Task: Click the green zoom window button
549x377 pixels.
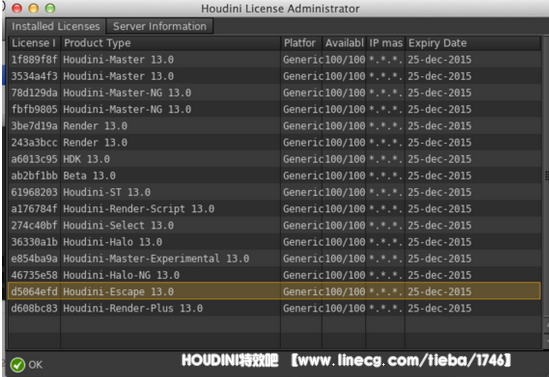Action: click(x=50, y=8)
